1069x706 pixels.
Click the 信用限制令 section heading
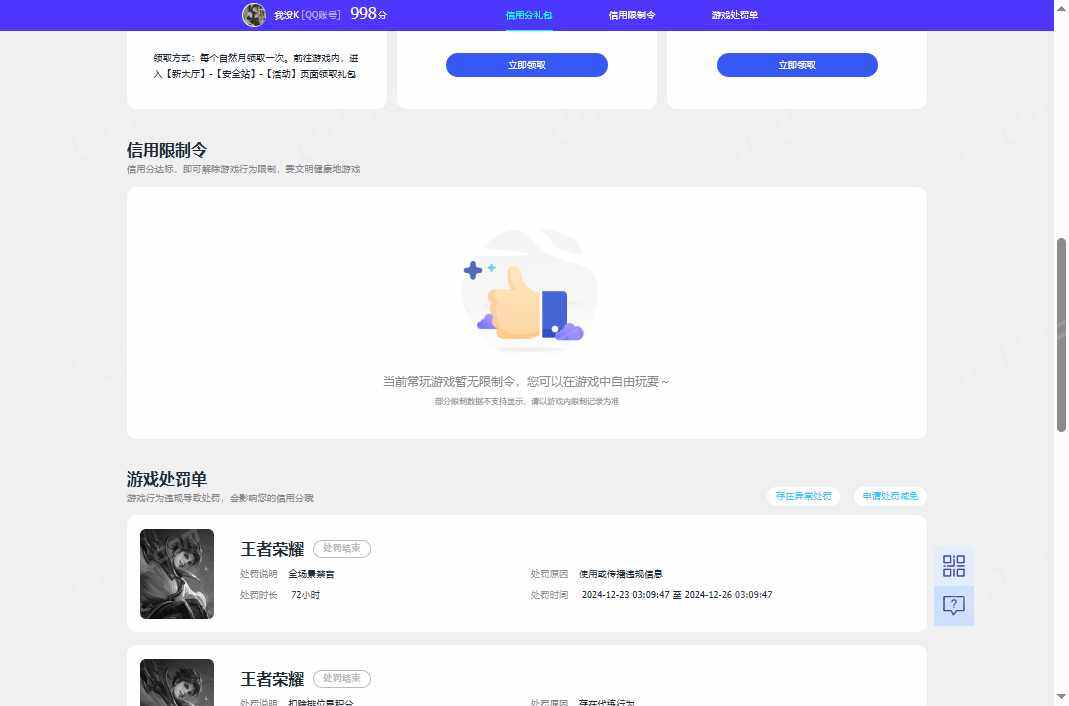pos(167,150)
